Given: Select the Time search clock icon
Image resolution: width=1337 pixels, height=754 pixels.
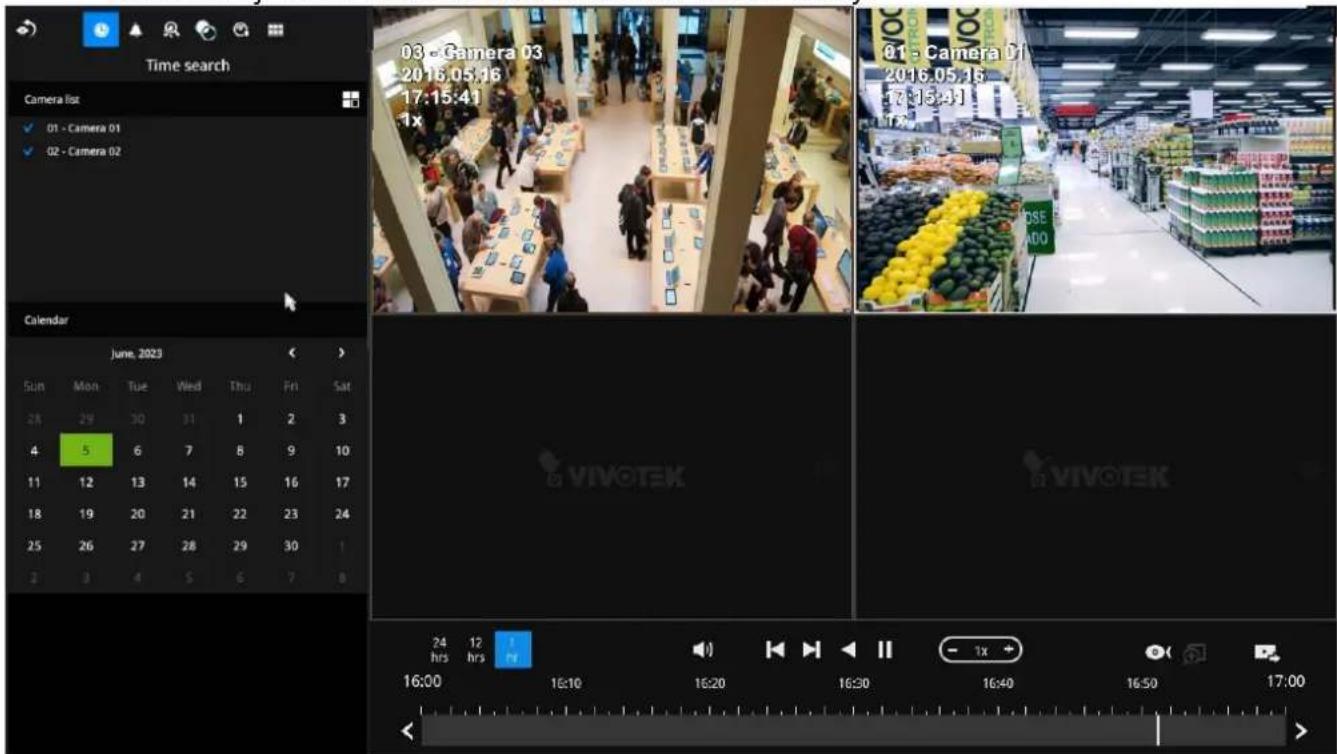Looking at the screenshot, I should click(x=100, y=31).
